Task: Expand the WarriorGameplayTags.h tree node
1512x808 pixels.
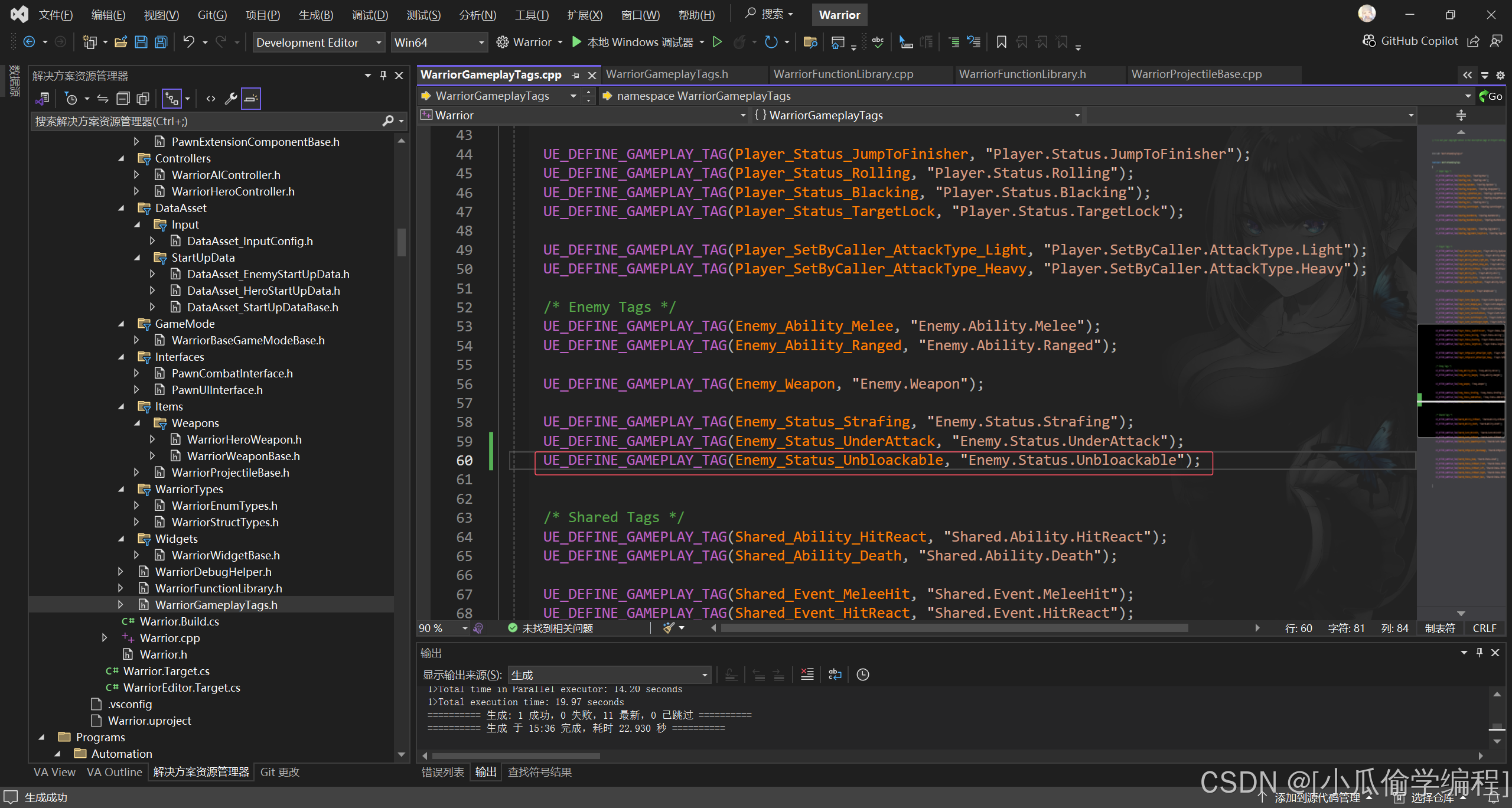Action: tap(120, 605)
